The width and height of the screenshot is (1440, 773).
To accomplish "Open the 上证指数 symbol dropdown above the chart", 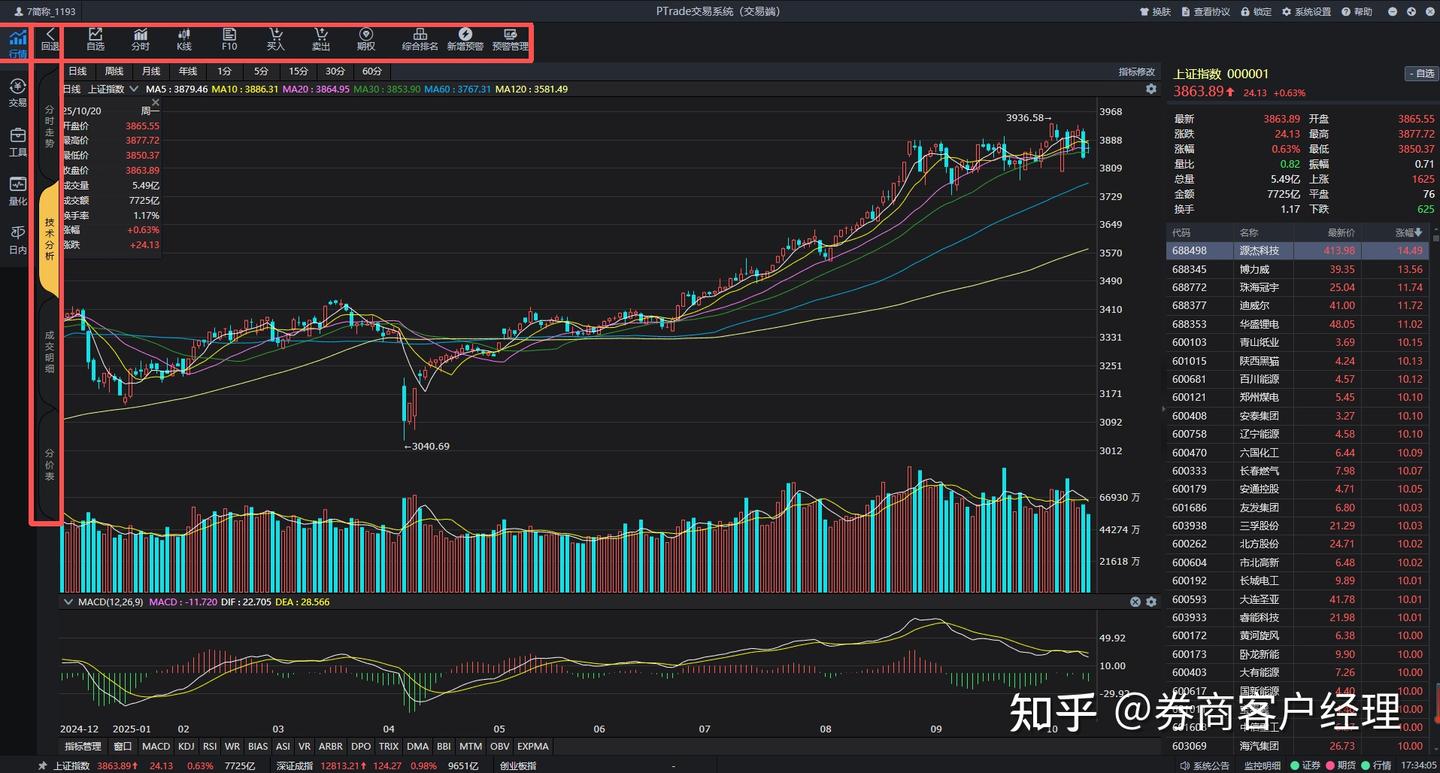I will [134, 88].
